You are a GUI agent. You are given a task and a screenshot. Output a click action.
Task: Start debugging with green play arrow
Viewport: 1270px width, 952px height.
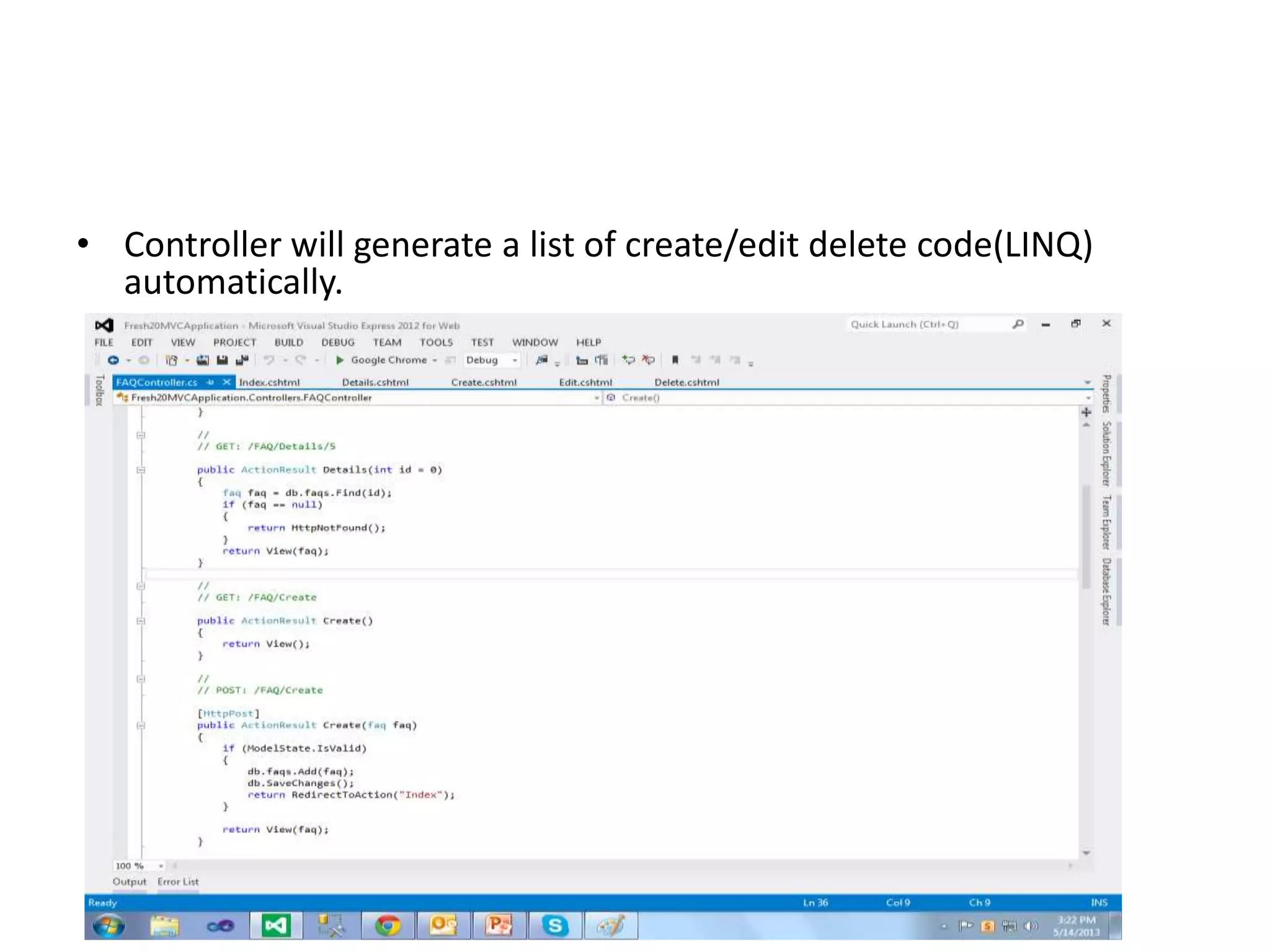(339, 360)
